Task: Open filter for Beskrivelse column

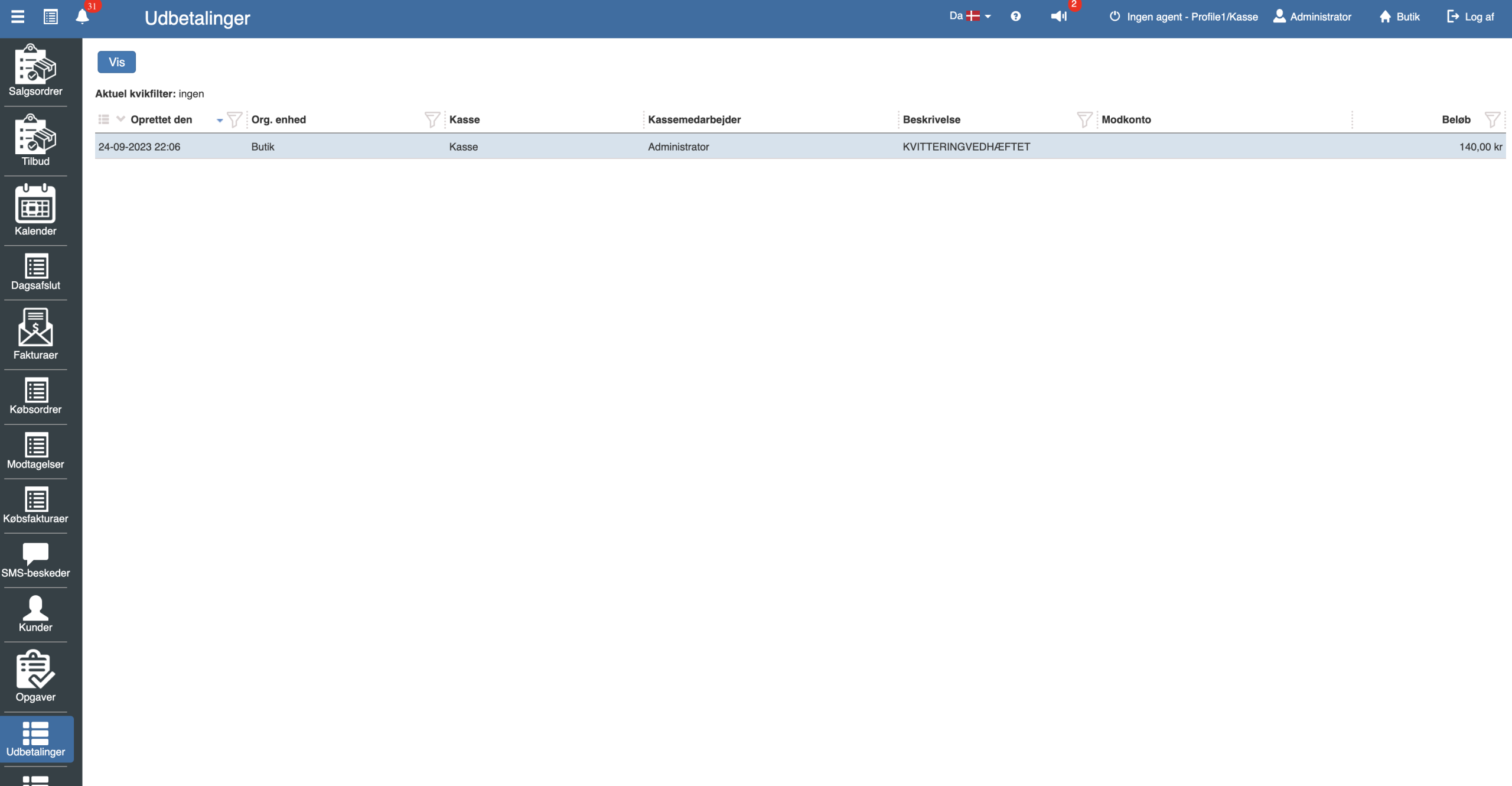Action: coord(1084,119)
